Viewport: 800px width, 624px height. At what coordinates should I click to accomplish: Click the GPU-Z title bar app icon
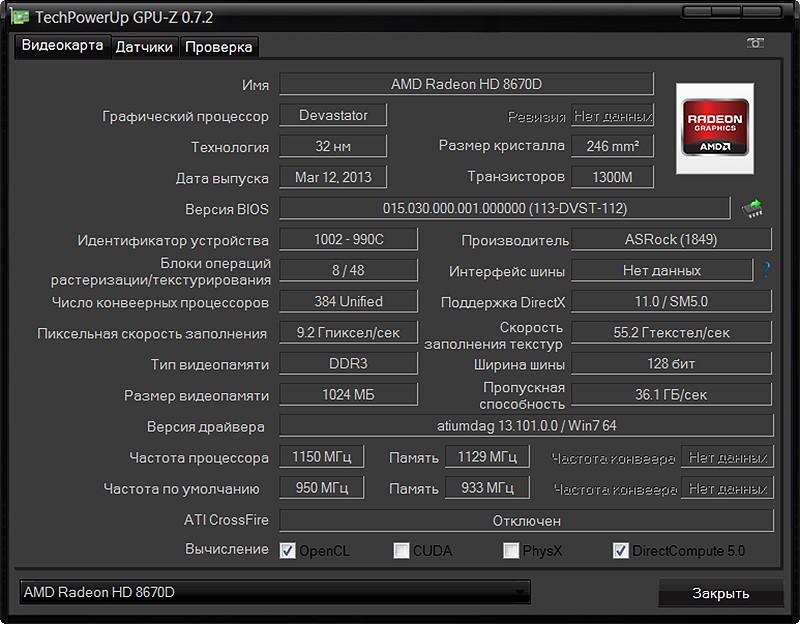pyautogui.click(x=20, y=17)
